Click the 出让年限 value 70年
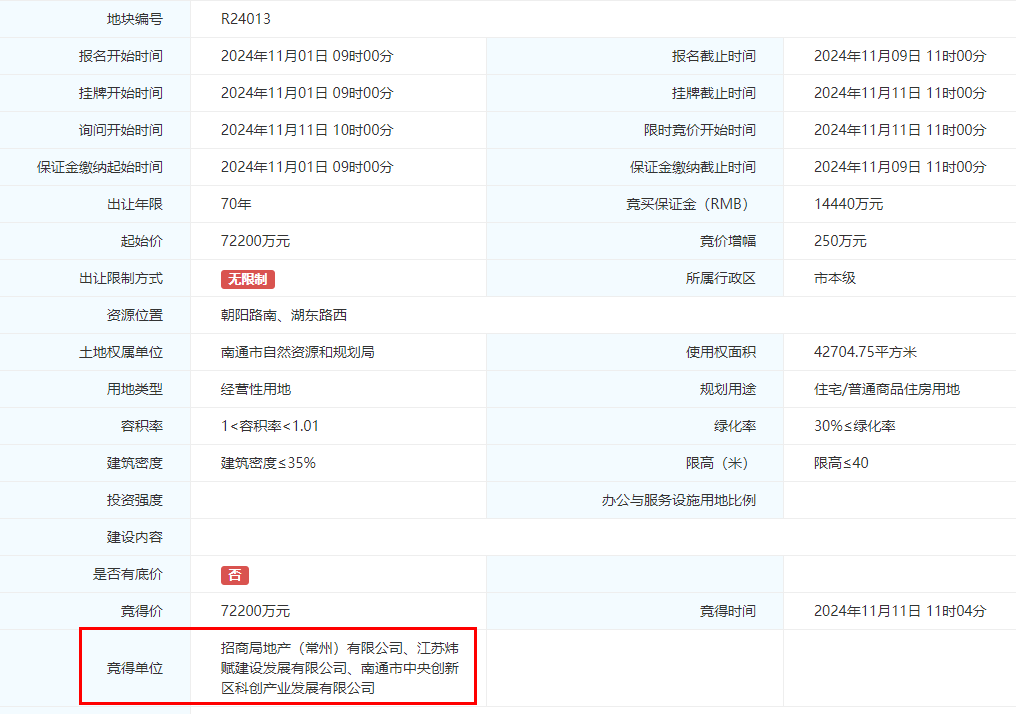The width and height of the screenshot is (1016, 714). (236, 203)
